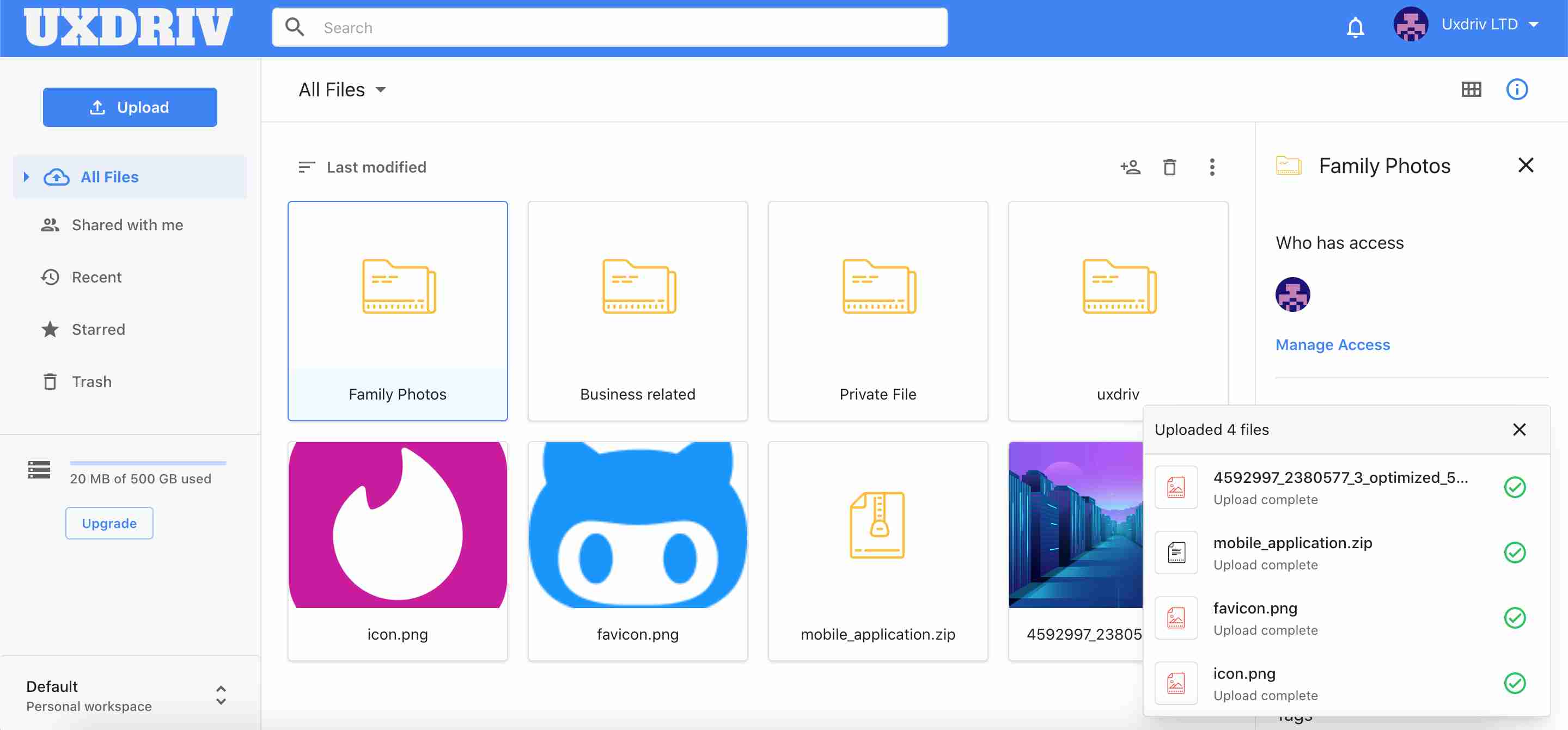
Task: Click the Manage Access link
Action: pos(1332,345)
